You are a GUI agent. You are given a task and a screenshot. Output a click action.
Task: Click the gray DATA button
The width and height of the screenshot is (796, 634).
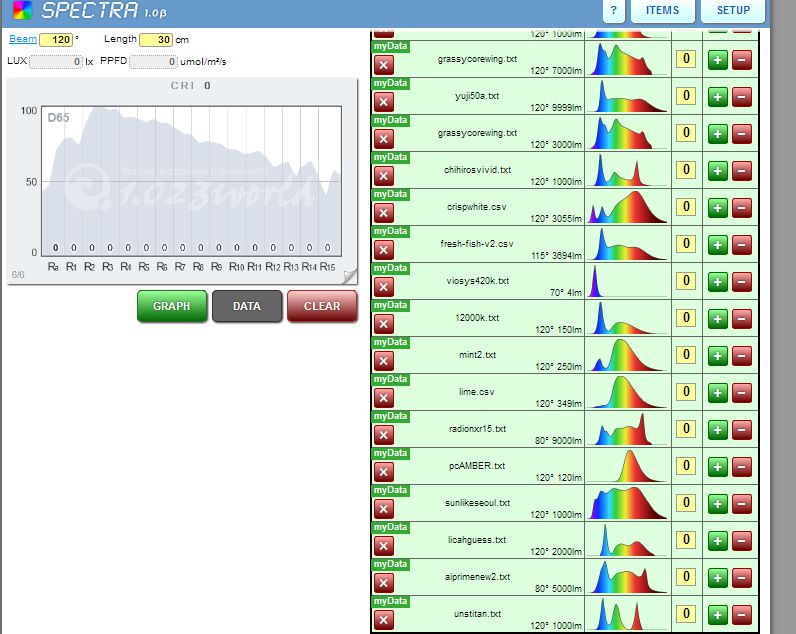(247, 306)
